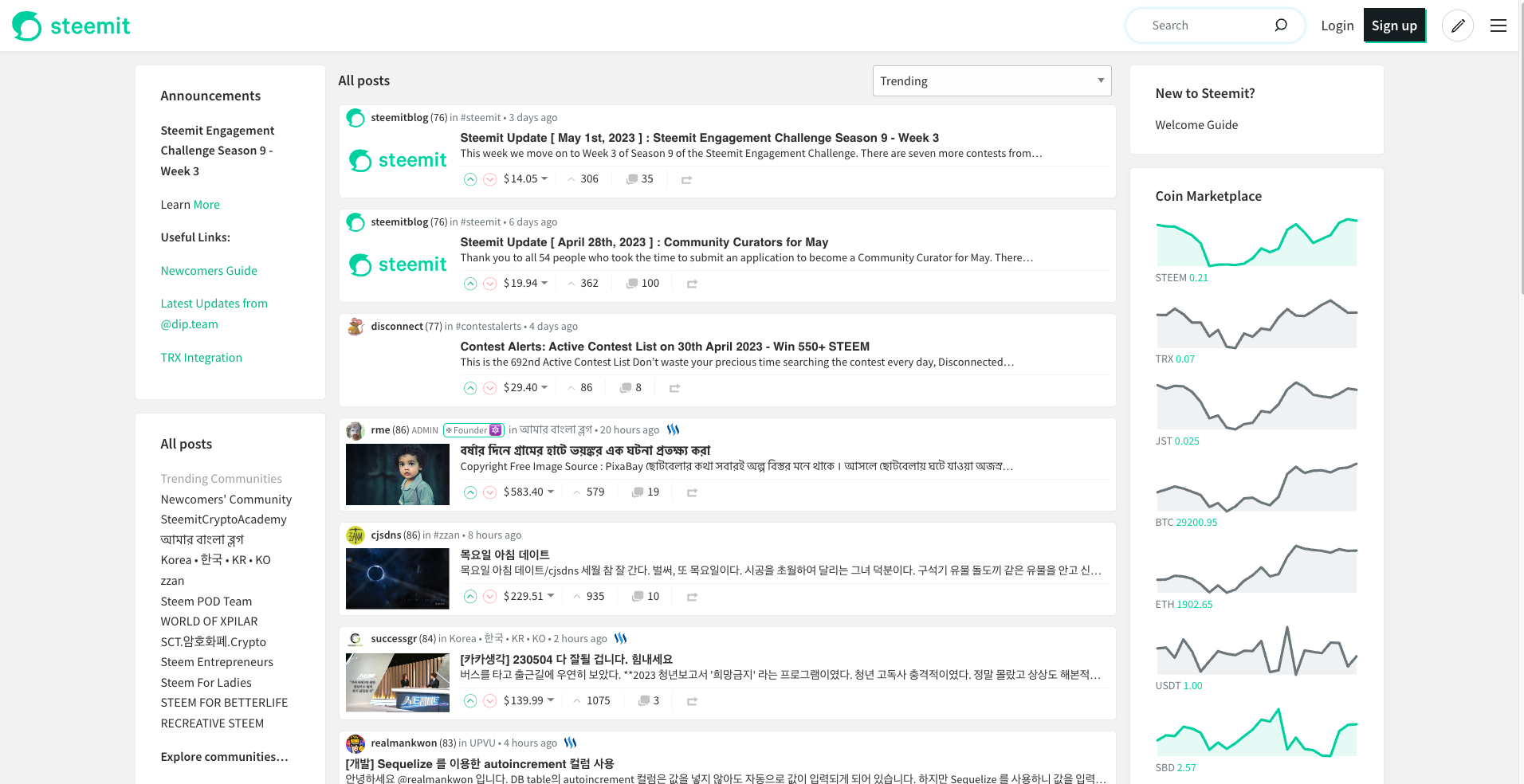Image resolution: width=1524 pixels, height=784 pixels.
Task: Click the BTC price chart
Action: coord(1256,487)
